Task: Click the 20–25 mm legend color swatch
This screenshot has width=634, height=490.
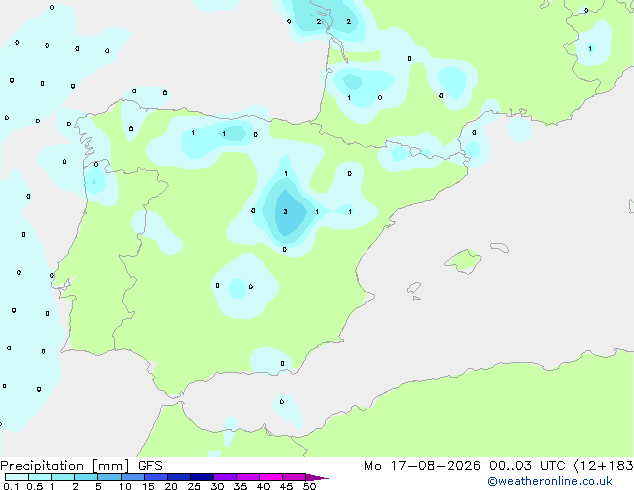Action: pyautogui.click(x=179, y=477)
